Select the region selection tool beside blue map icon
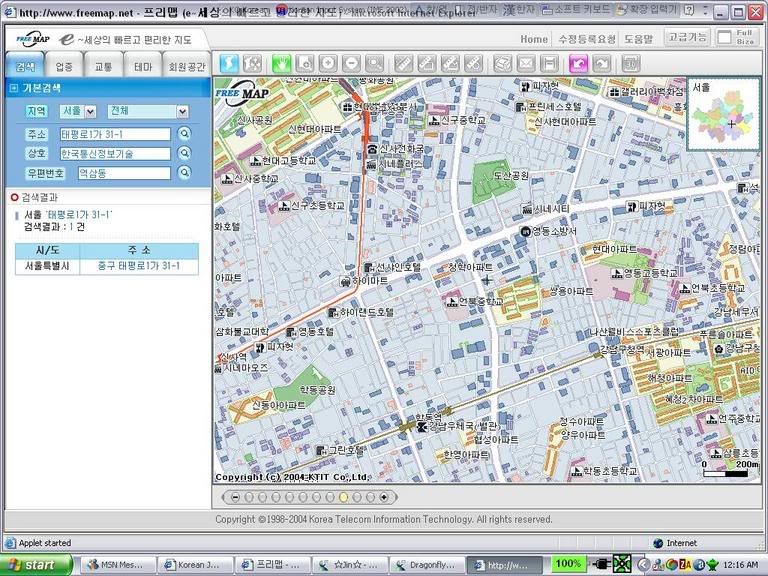Image resolution: width=768 pixels, height=576 pixels. pyautogui.click(x=252, y=63)
